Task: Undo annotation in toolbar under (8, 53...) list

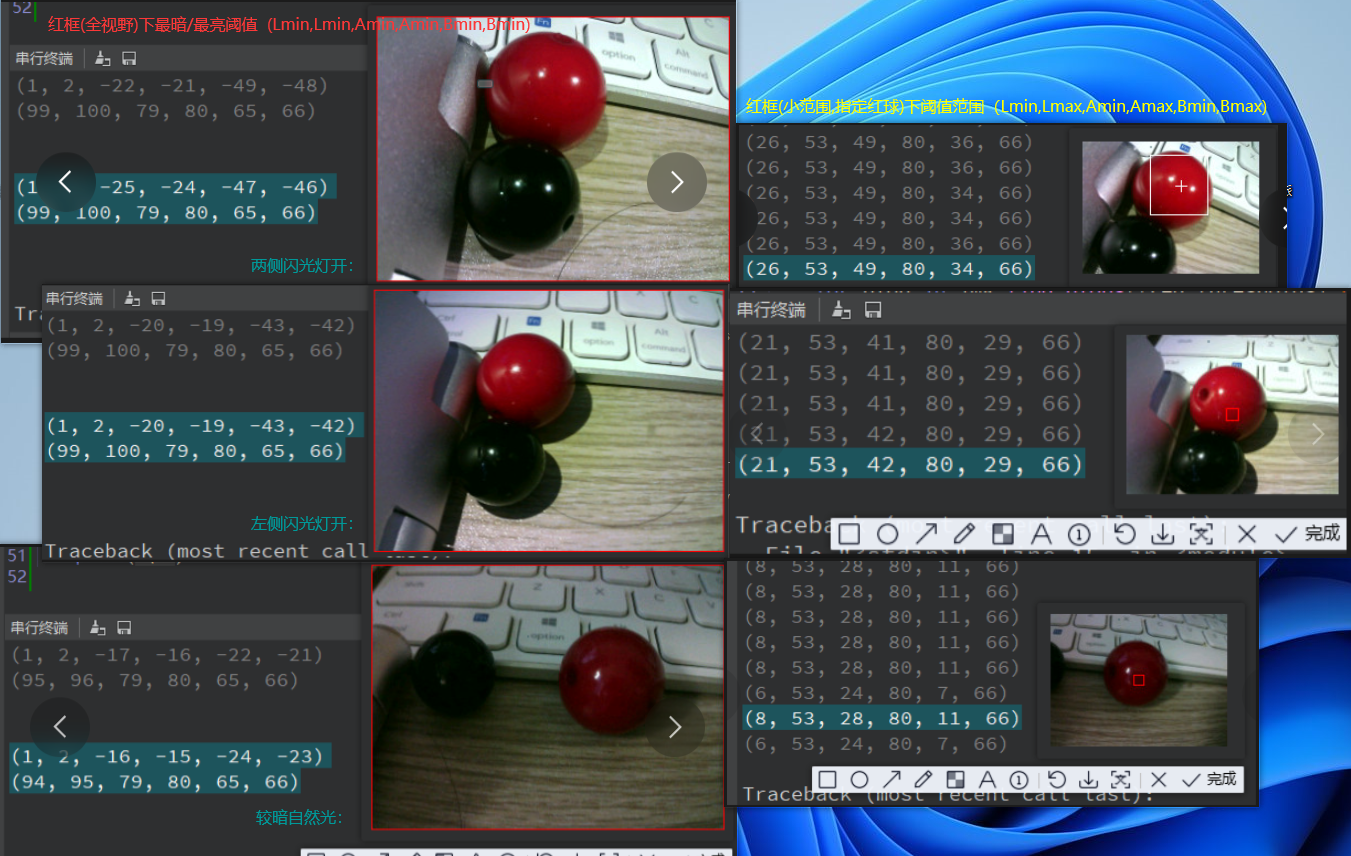Action: point(1057,780)
